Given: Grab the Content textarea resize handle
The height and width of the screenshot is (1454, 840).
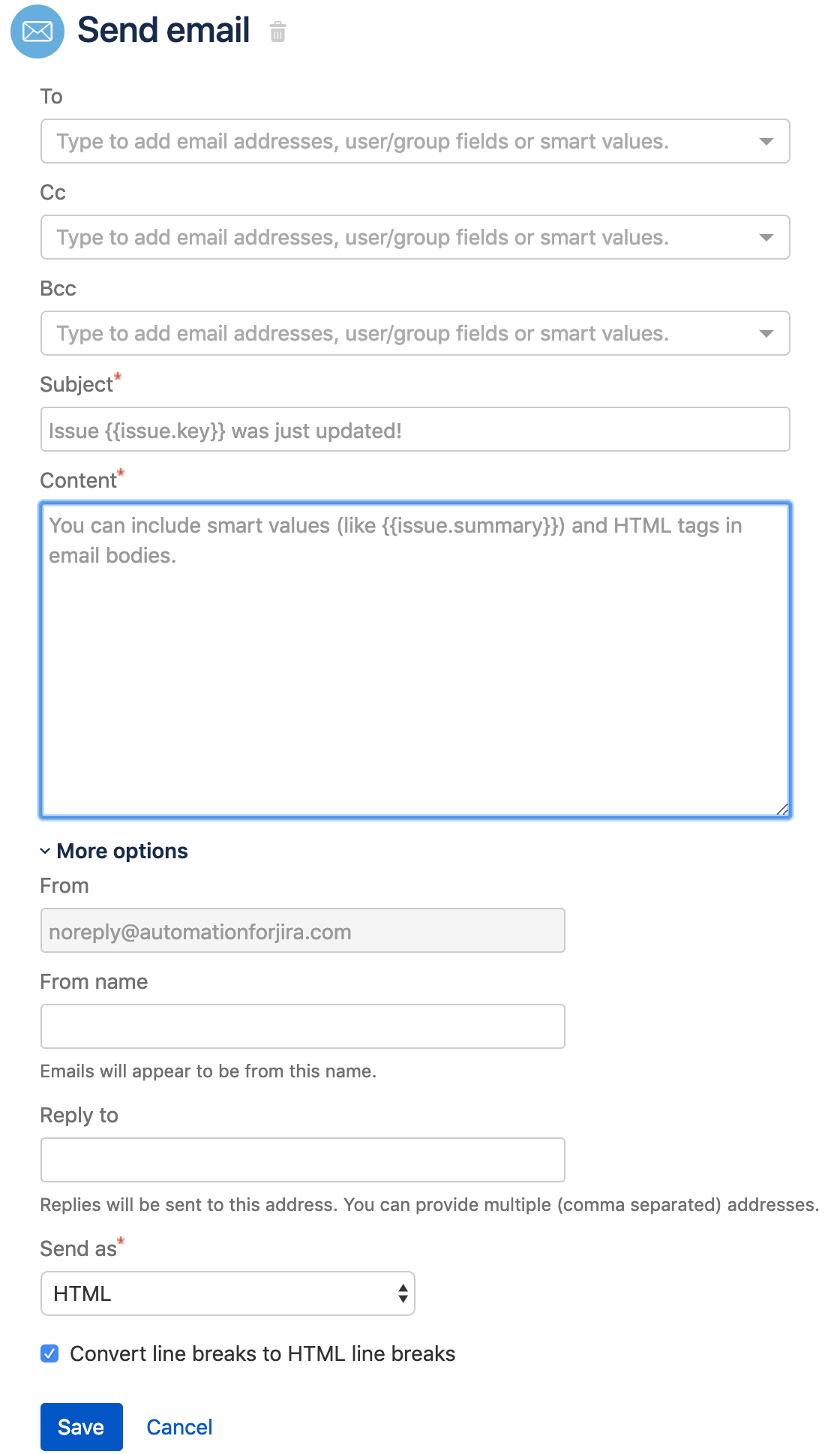Looking at the screenshot, I should click(x=782, y=809).
